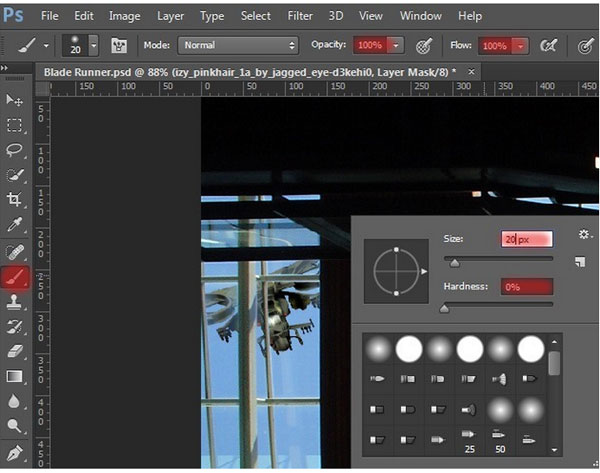The height and width of the screenshot is (473, 600).
Task: Select the Blur tool
Action: (x=14, y=401)
